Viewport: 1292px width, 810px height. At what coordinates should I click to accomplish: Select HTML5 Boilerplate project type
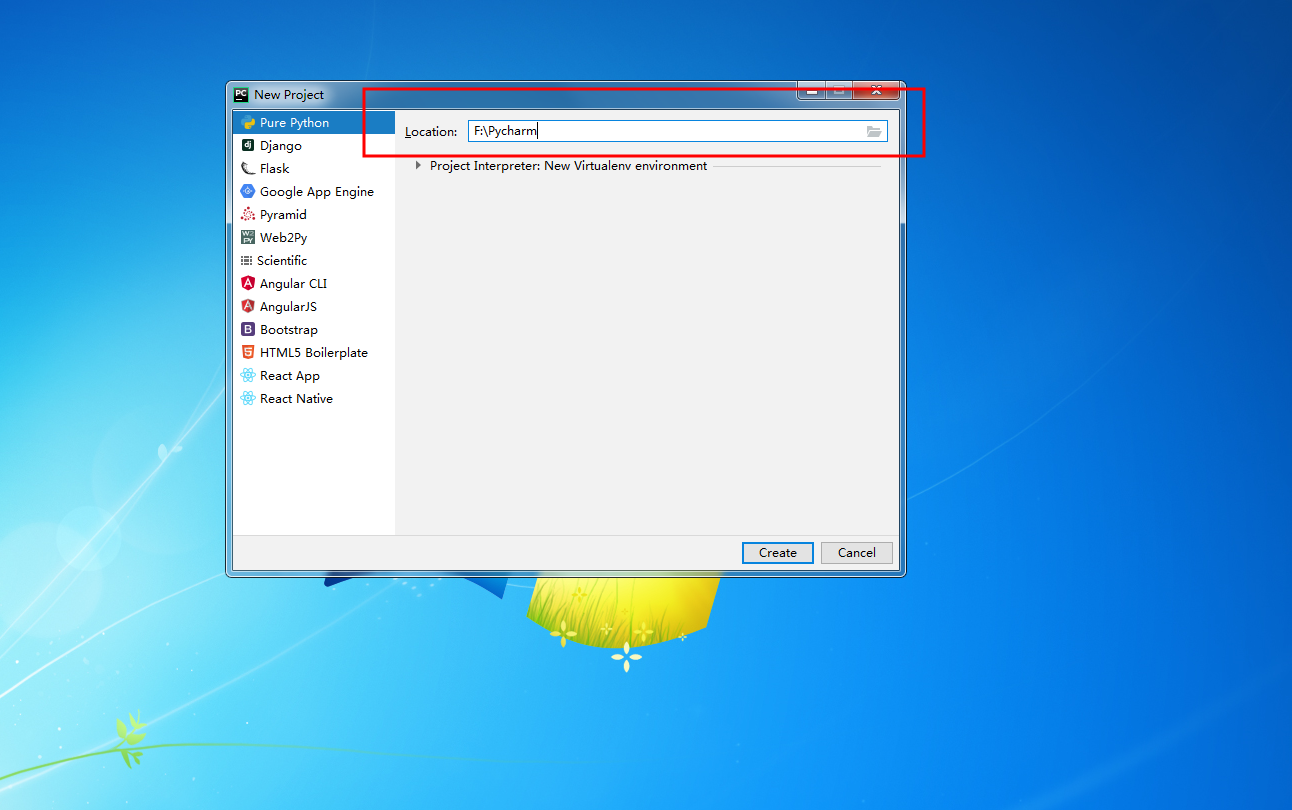click(x=314, y=353)
